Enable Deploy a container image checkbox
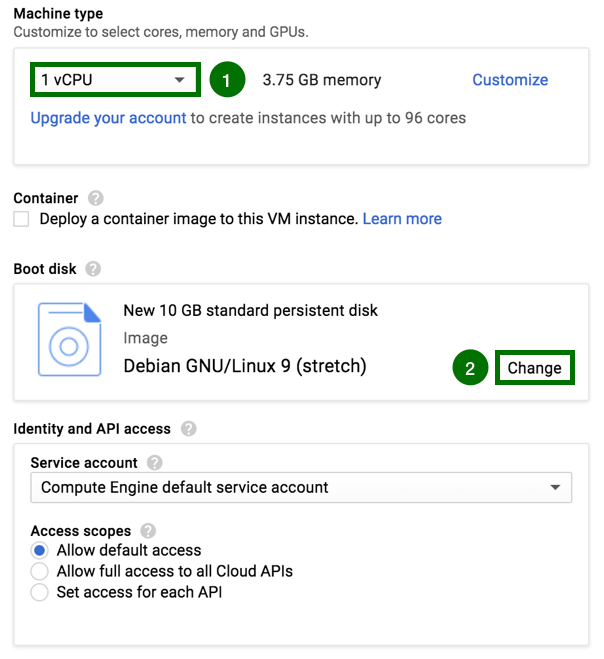The image size is (604, 659). pyautogui.click(x=21, y=219)
